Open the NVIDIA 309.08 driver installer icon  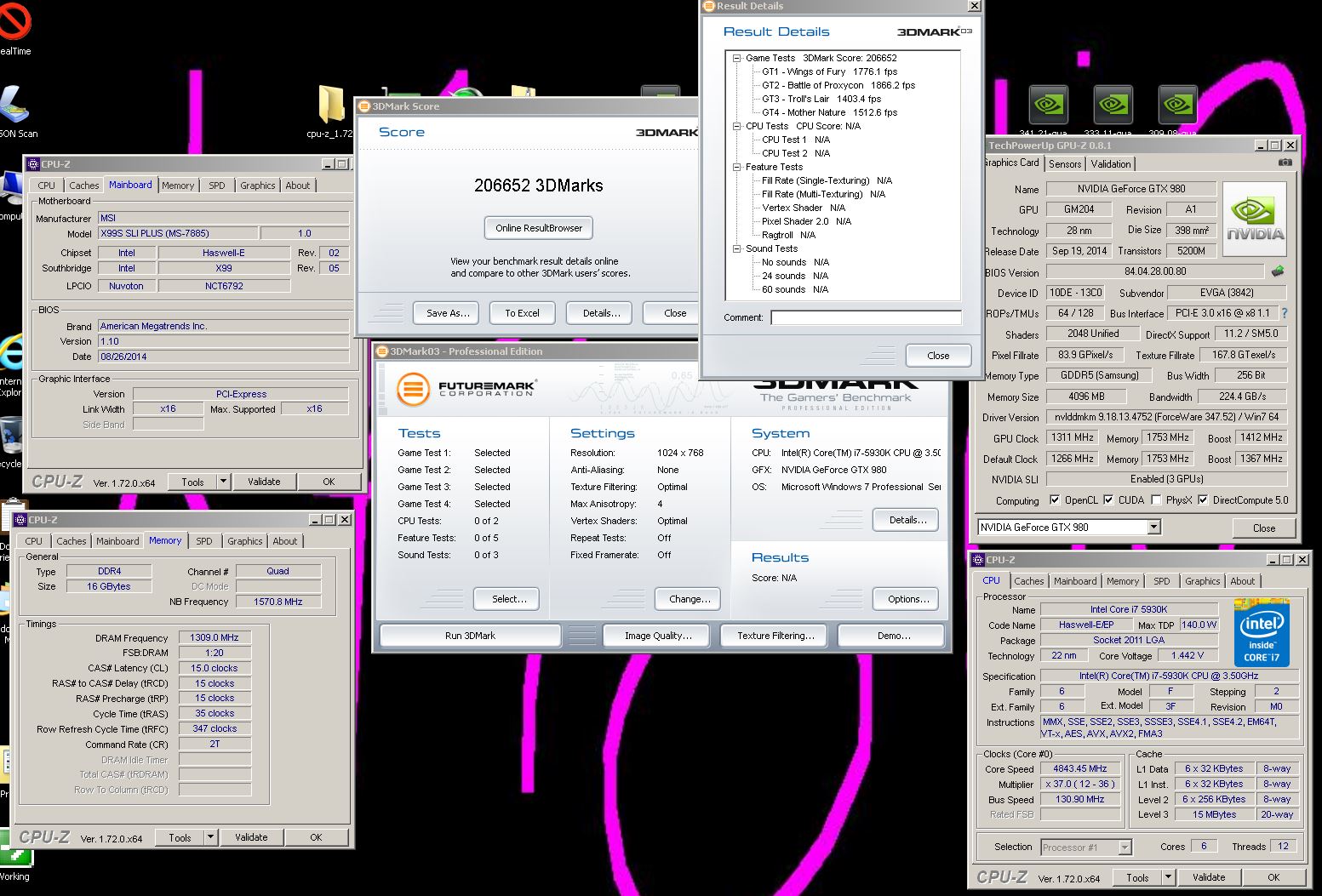tap(1178, 105)
